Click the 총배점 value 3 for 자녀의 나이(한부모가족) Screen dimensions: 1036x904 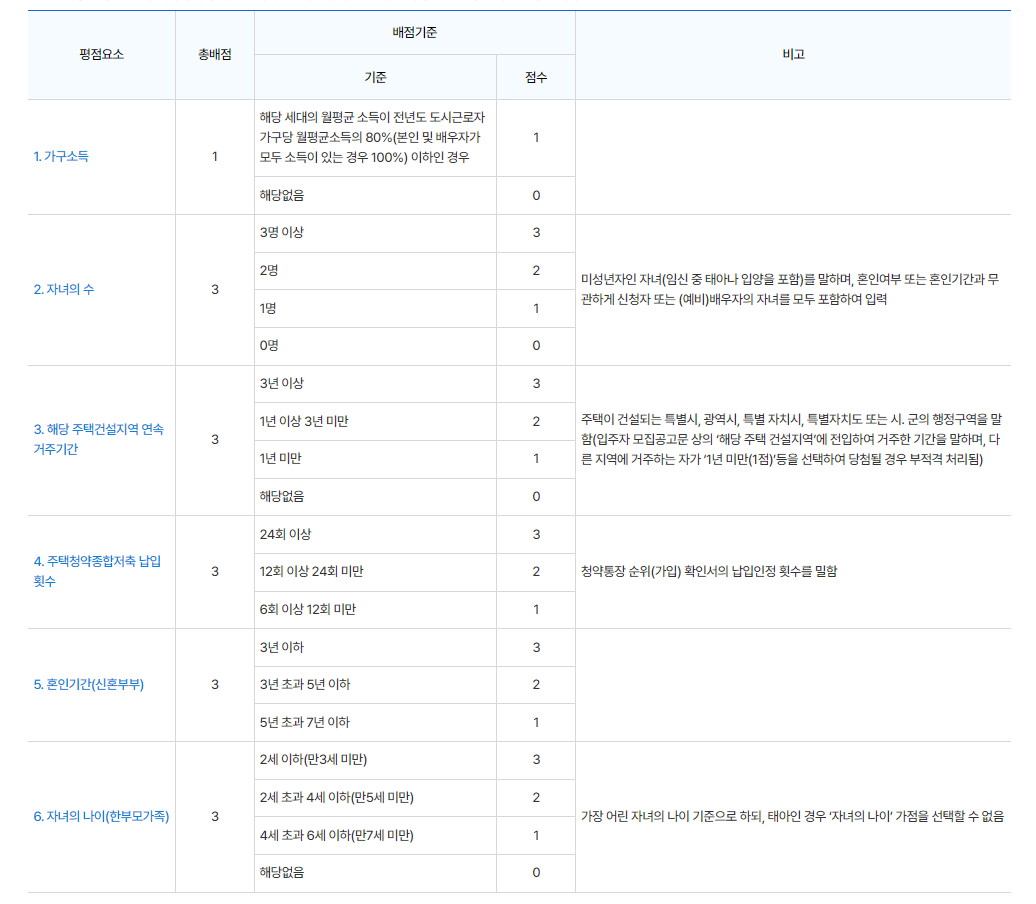[x=215, y=817]
